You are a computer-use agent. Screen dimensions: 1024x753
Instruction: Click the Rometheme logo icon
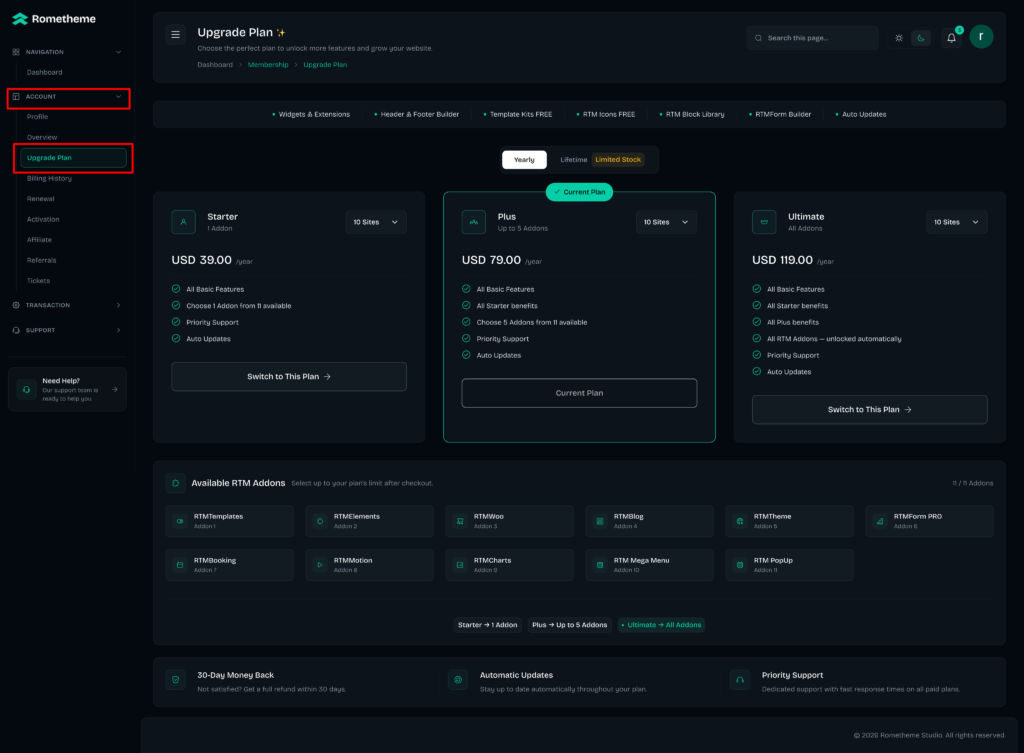pos(20,19)
